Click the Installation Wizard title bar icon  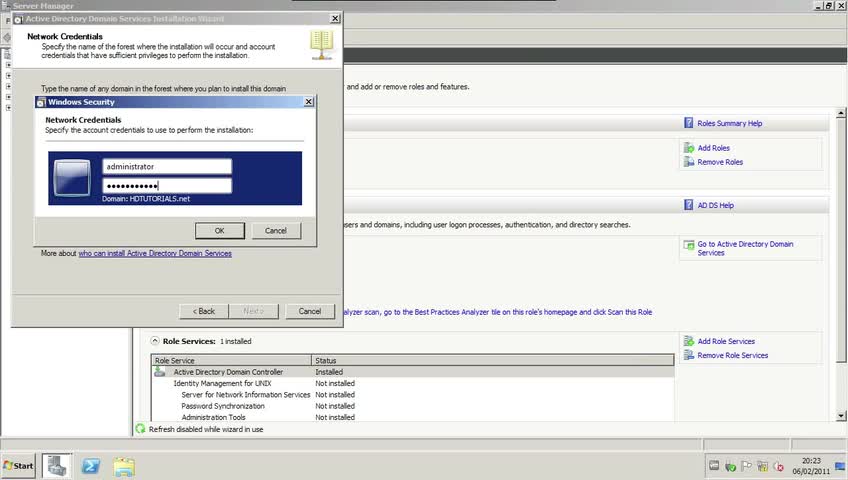point(18,19)
